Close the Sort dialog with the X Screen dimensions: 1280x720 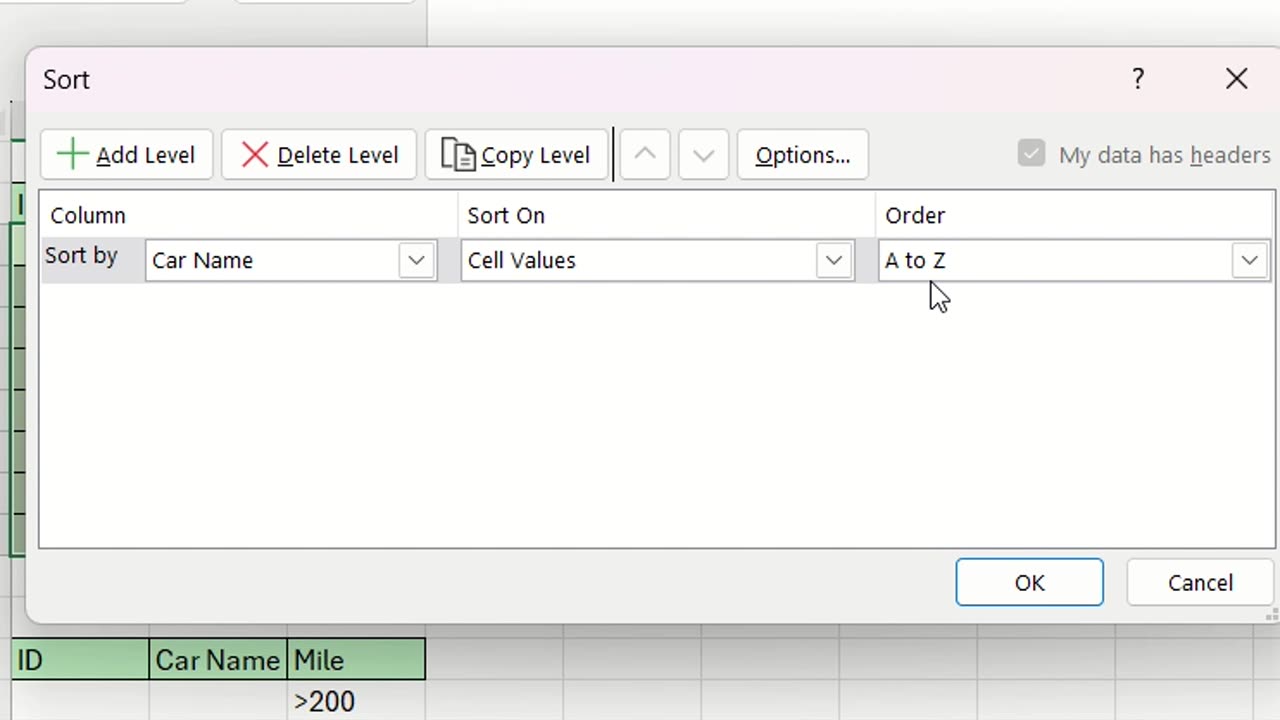1236,79
